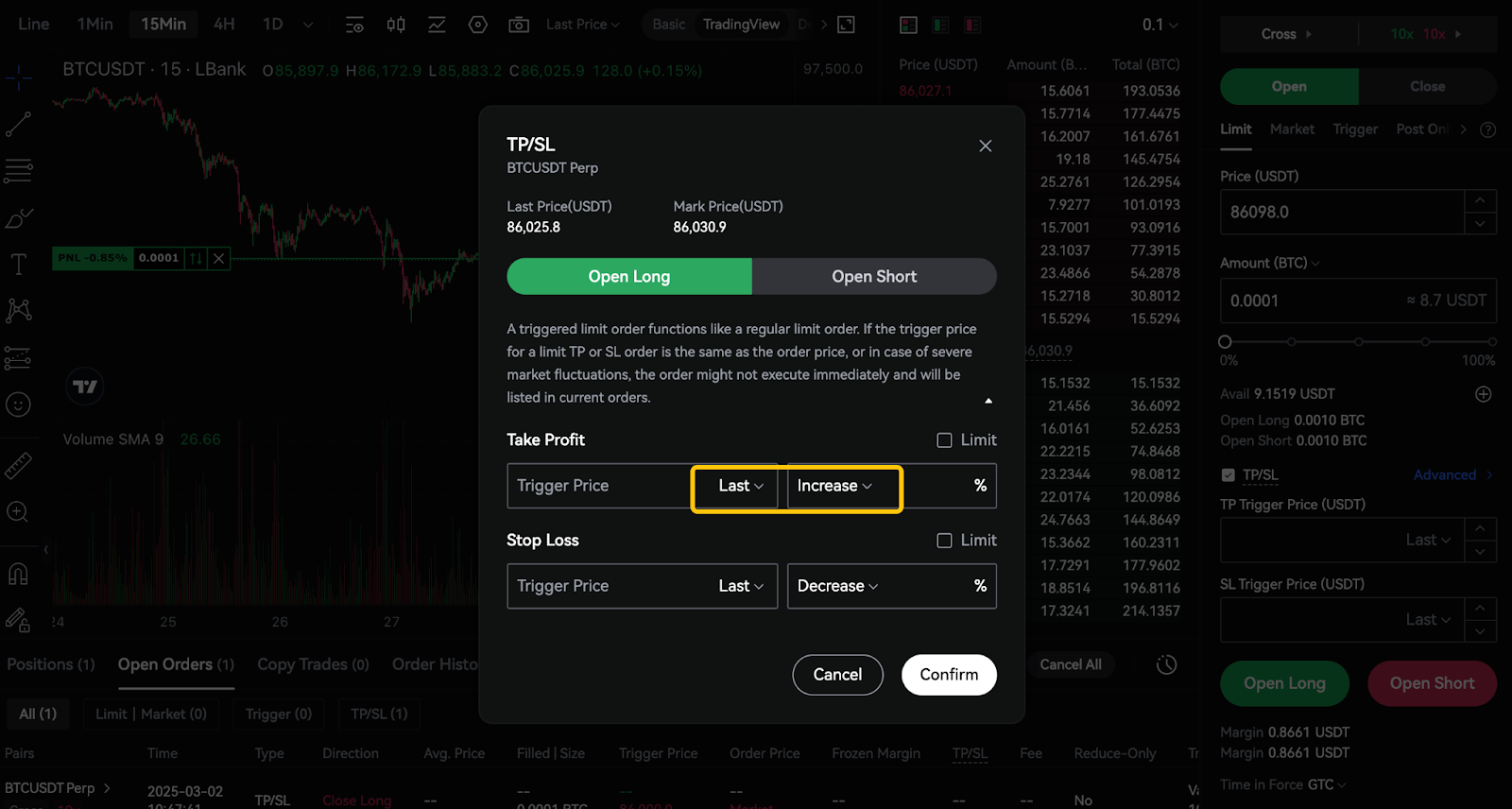1512x809 pixels.
Task: Switch chart to 4H timeframe
Action: point(224,25)
